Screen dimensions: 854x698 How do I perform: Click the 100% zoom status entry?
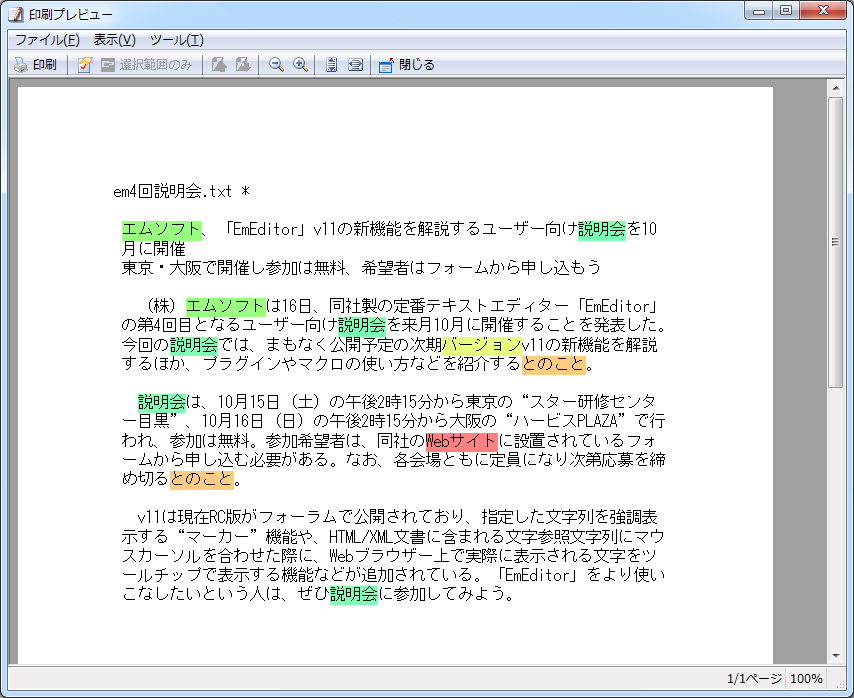point(806,678)
